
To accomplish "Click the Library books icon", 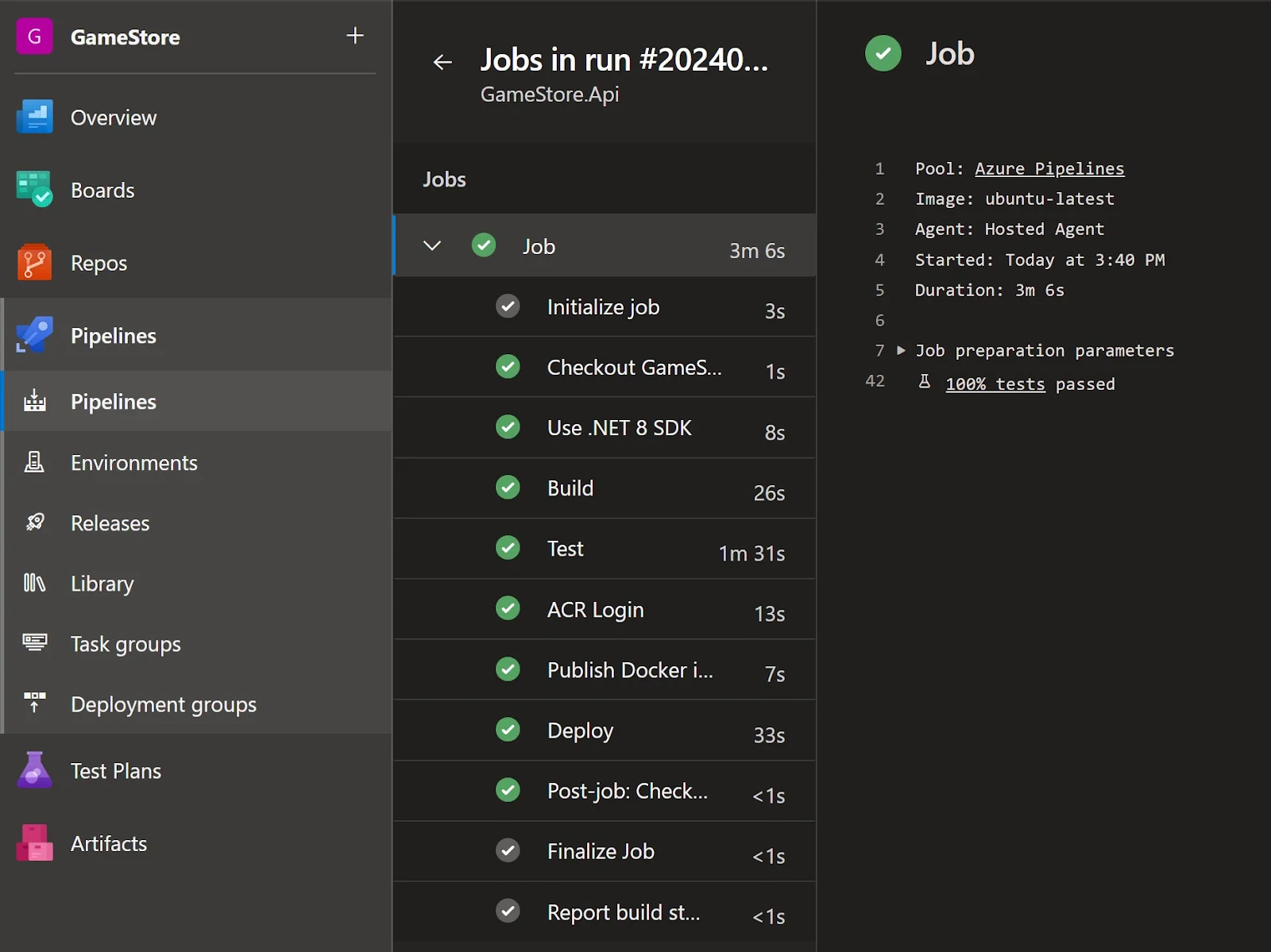I will (x=34, y=583).
